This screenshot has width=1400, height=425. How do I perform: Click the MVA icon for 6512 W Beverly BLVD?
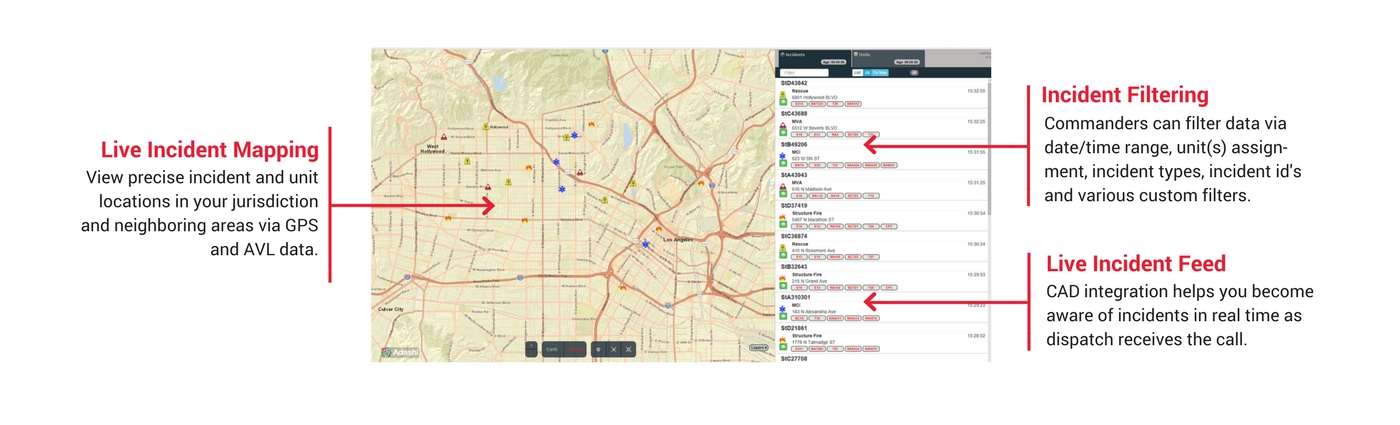point(784,125)
